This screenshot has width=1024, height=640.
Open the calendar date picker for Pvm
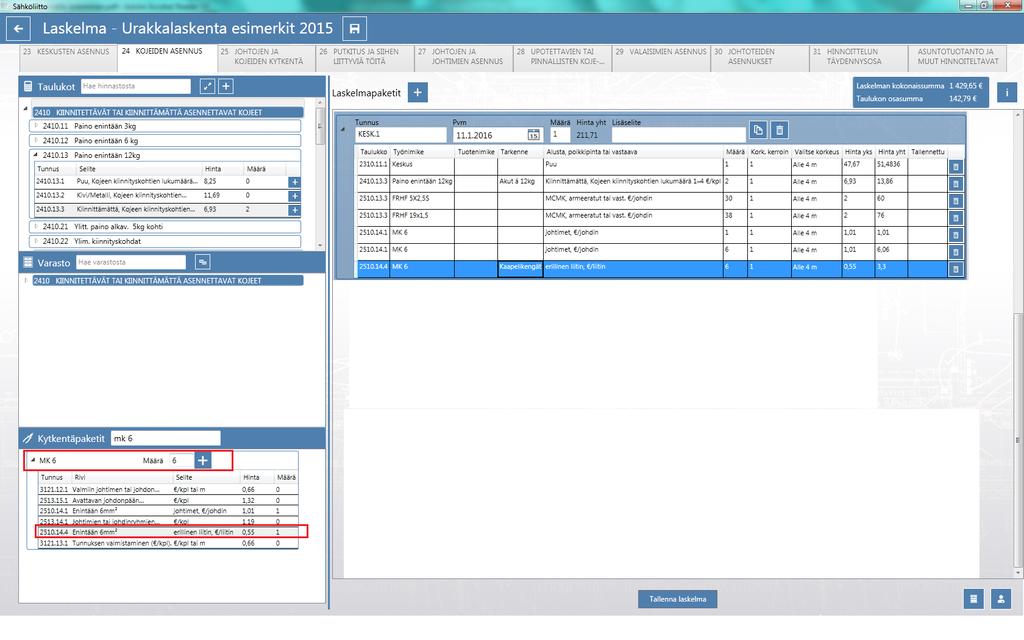[534, 135]
